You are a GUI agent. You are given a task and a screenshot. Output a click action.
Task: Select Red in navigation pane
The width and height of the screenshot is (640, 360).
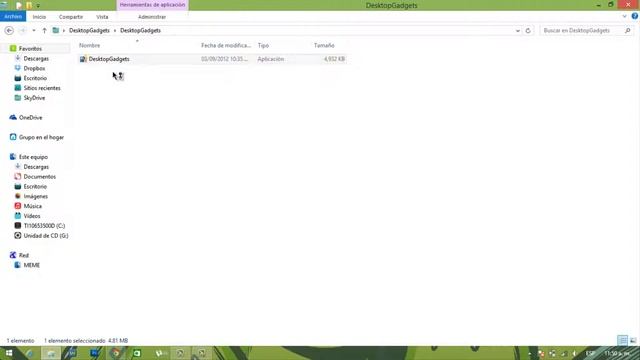click(x=24, y=255)
